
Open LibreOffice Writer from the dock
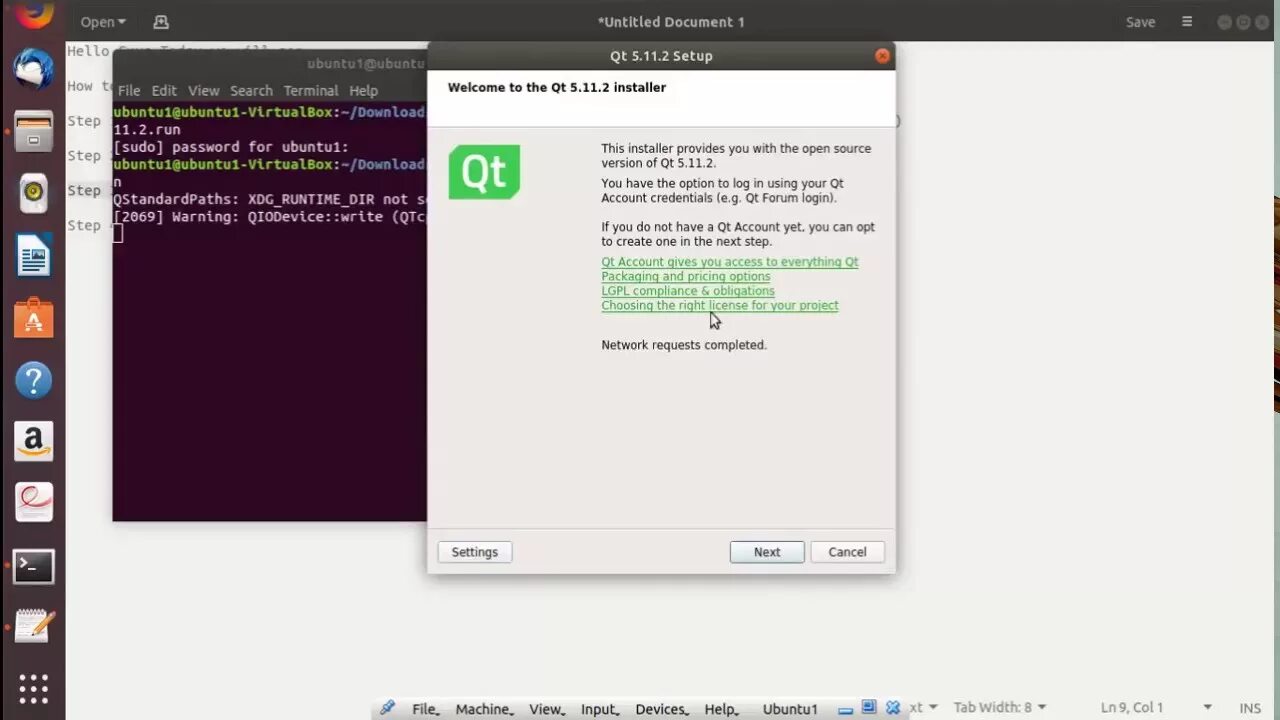(x=33, y=256)
